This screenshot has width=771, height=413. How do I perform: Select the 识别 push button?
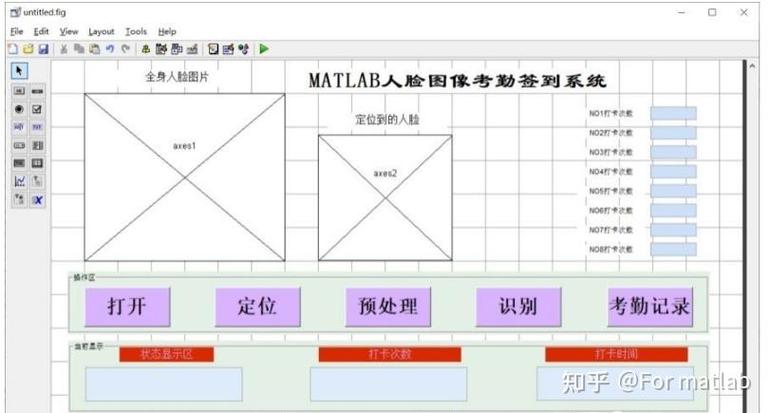coord(518,307)
